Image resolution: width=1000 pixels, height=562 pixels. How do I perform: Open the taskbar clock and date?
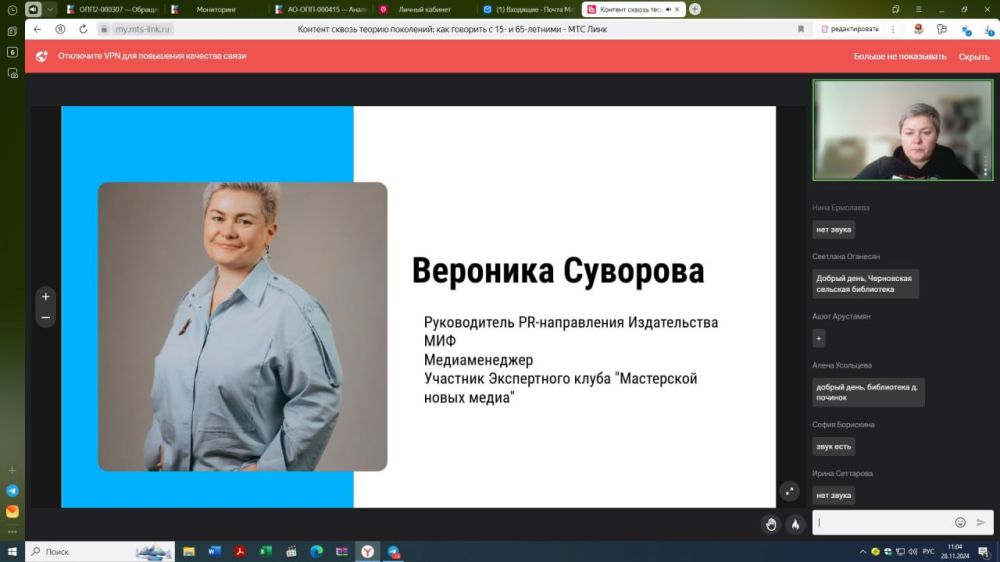point(955,552)
